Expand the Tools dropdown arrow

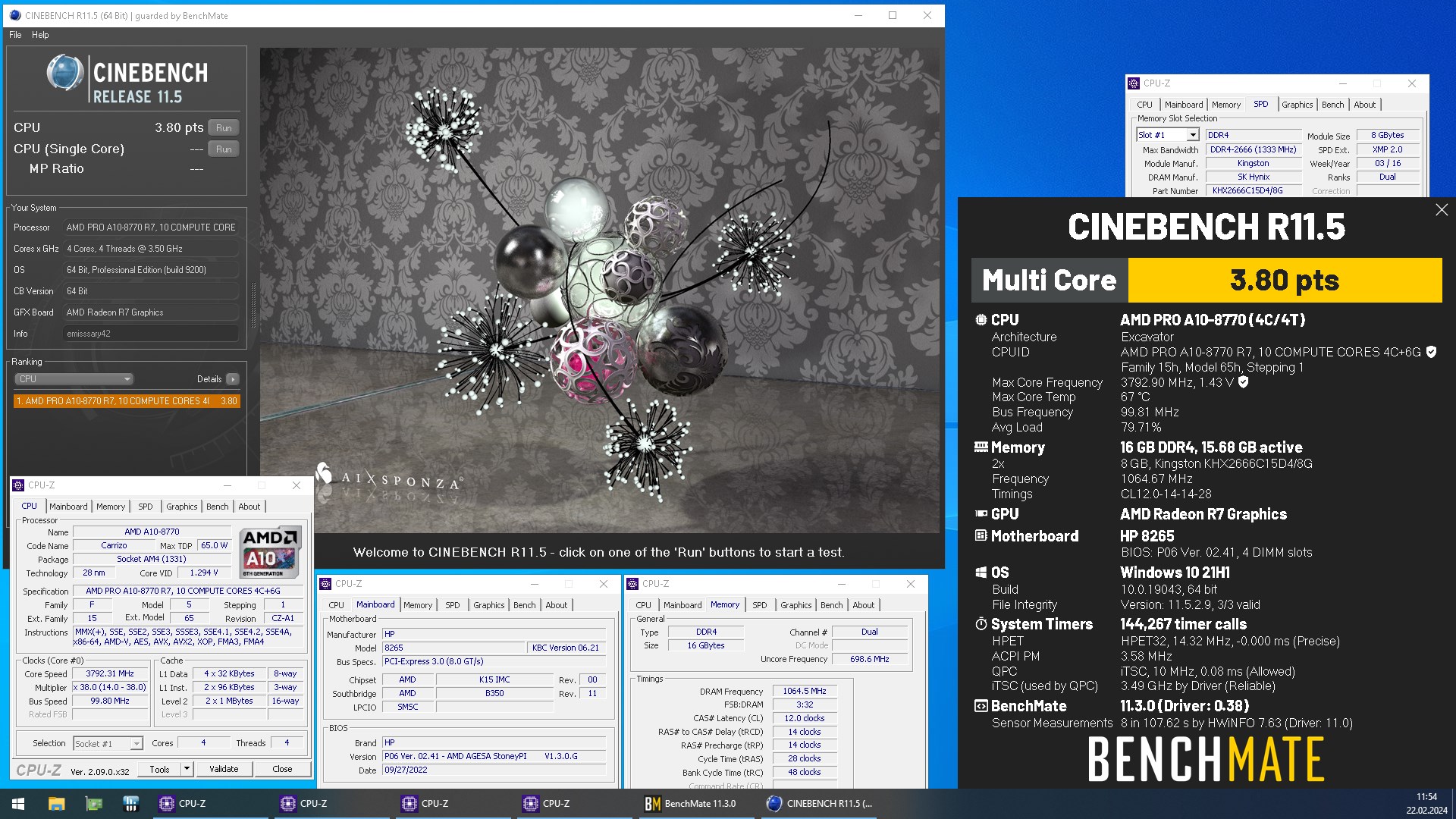coord(187,769)
